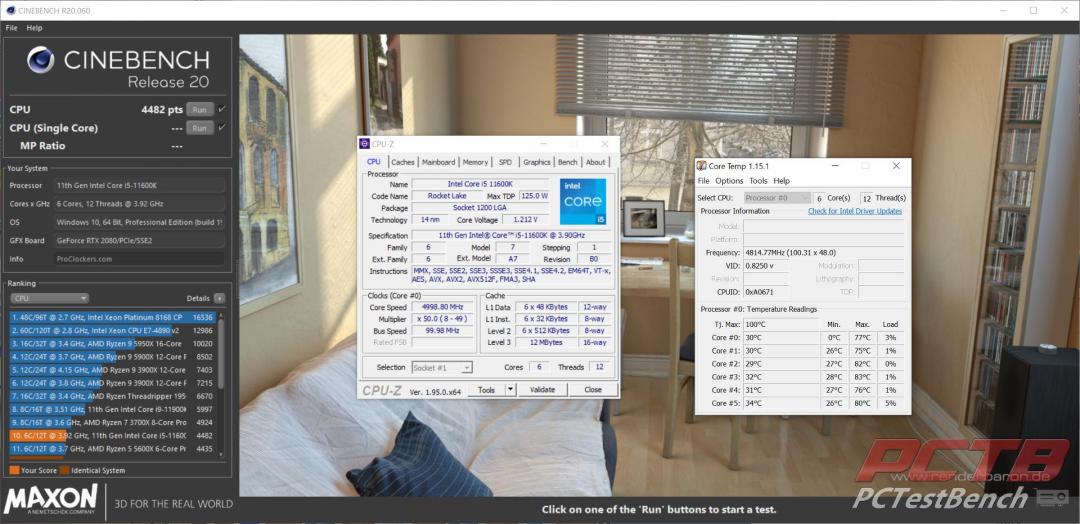The height and width of the screenshot is (524, 1080).
Task: Select the Xeon CPU E7-4890 ranking row
Action: 112,331
